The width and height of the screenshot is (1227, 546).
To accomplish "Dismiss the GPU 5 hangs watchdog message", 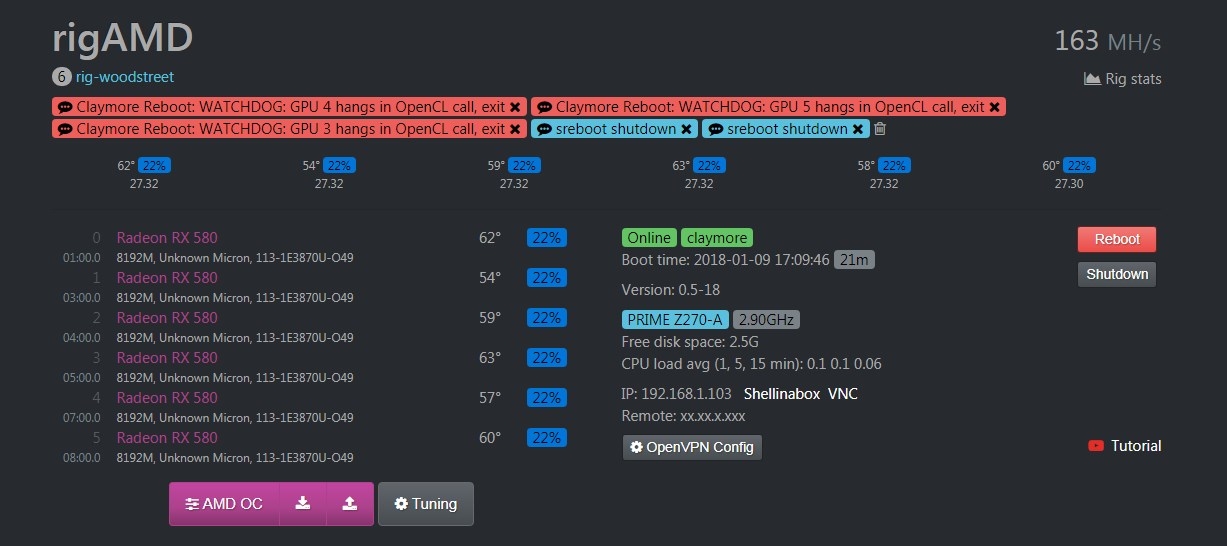I will (x=995, y=107).
